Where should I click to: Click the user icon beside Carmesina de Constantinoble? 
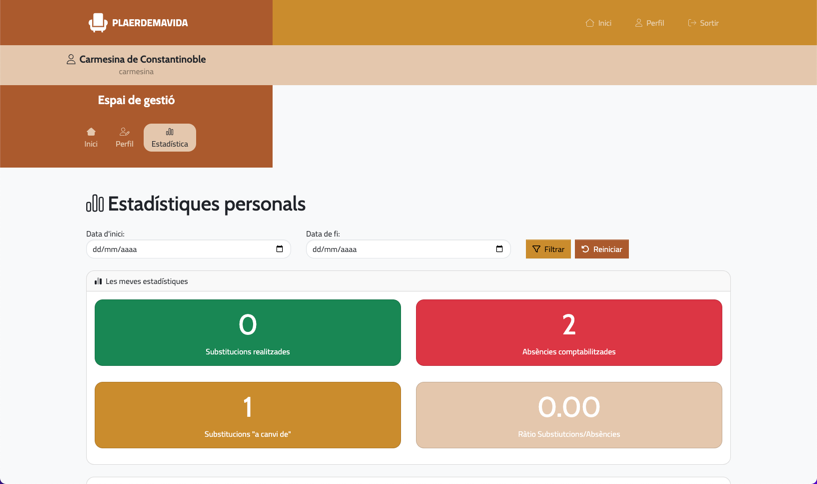click(71, 60)
